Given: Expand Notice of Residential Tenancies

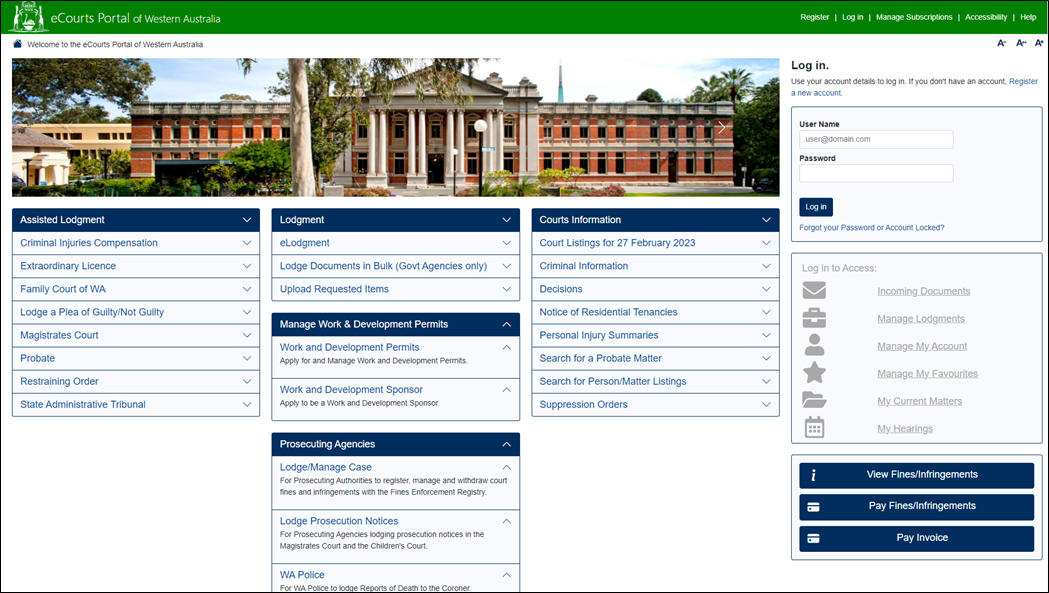Looking at the screenshot, I should coord(656,312).
